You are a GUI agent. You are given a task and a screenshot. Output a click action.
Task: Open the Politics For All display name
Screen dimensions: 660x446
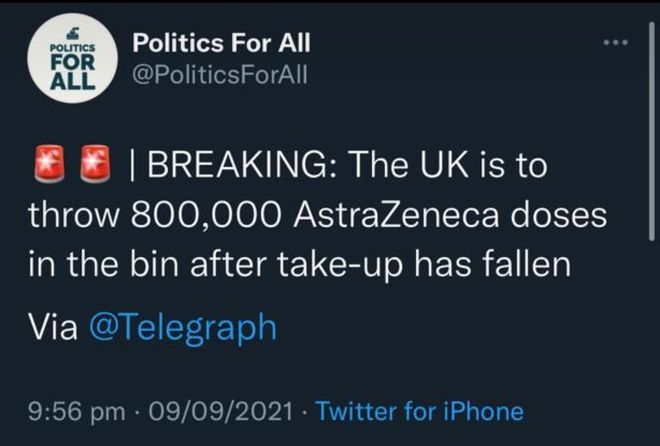221,42
